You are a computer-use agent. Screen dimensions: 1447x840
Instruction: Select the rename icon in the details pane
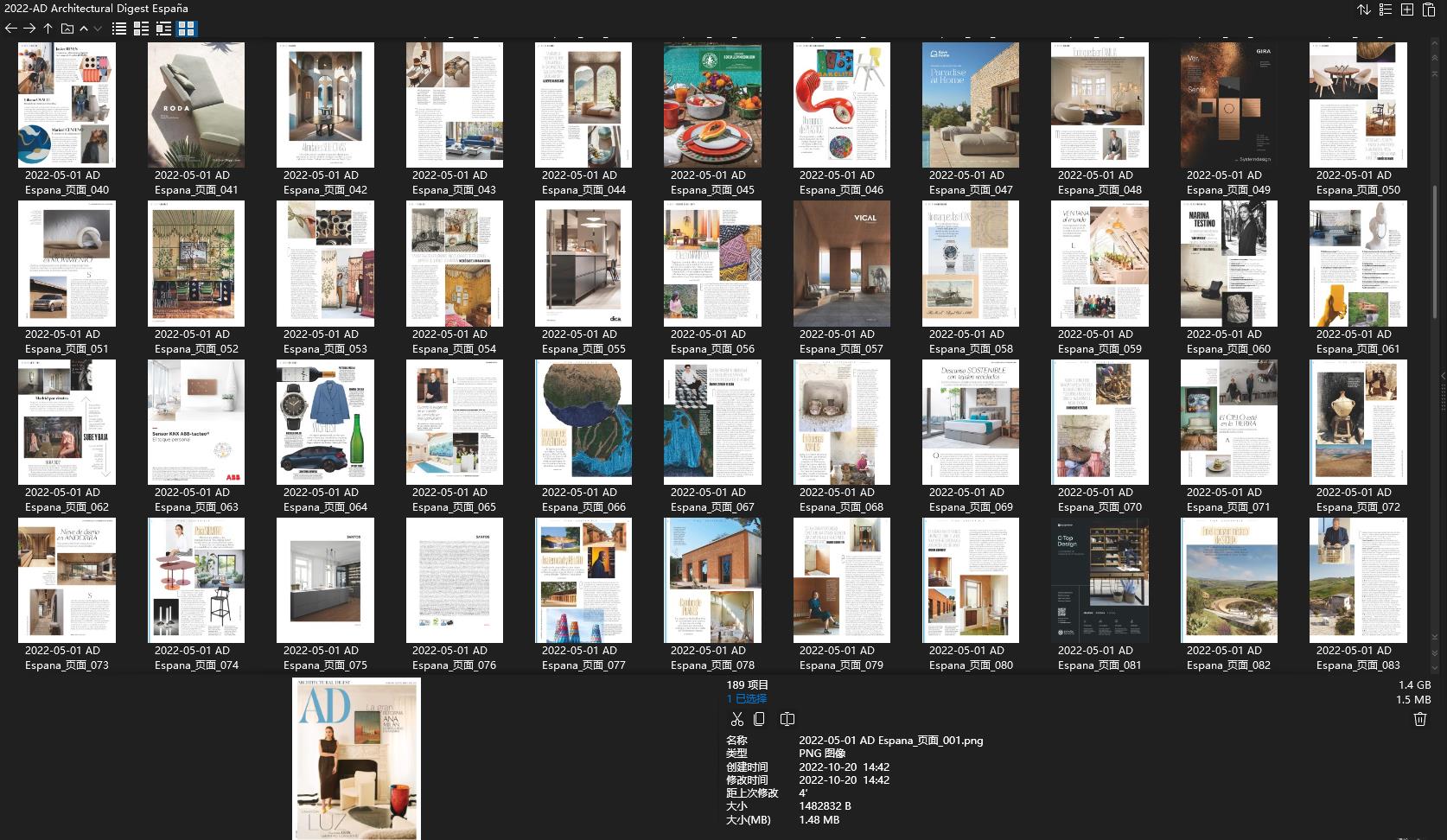click(787, 718)
